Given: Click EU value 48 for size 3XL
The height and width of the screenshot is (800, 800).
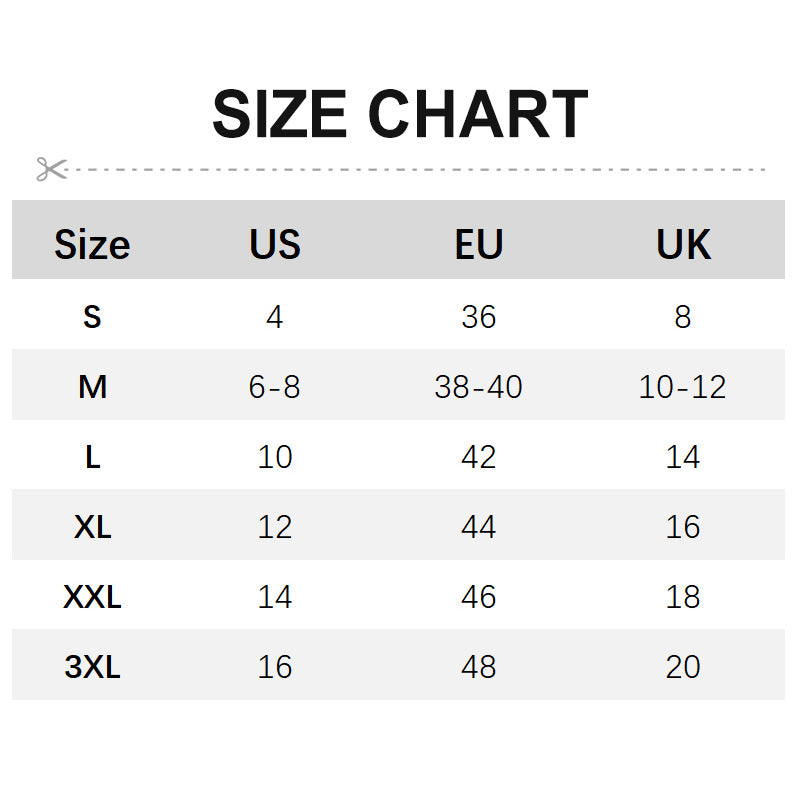Looking at the screenshot, I should 479,667.
